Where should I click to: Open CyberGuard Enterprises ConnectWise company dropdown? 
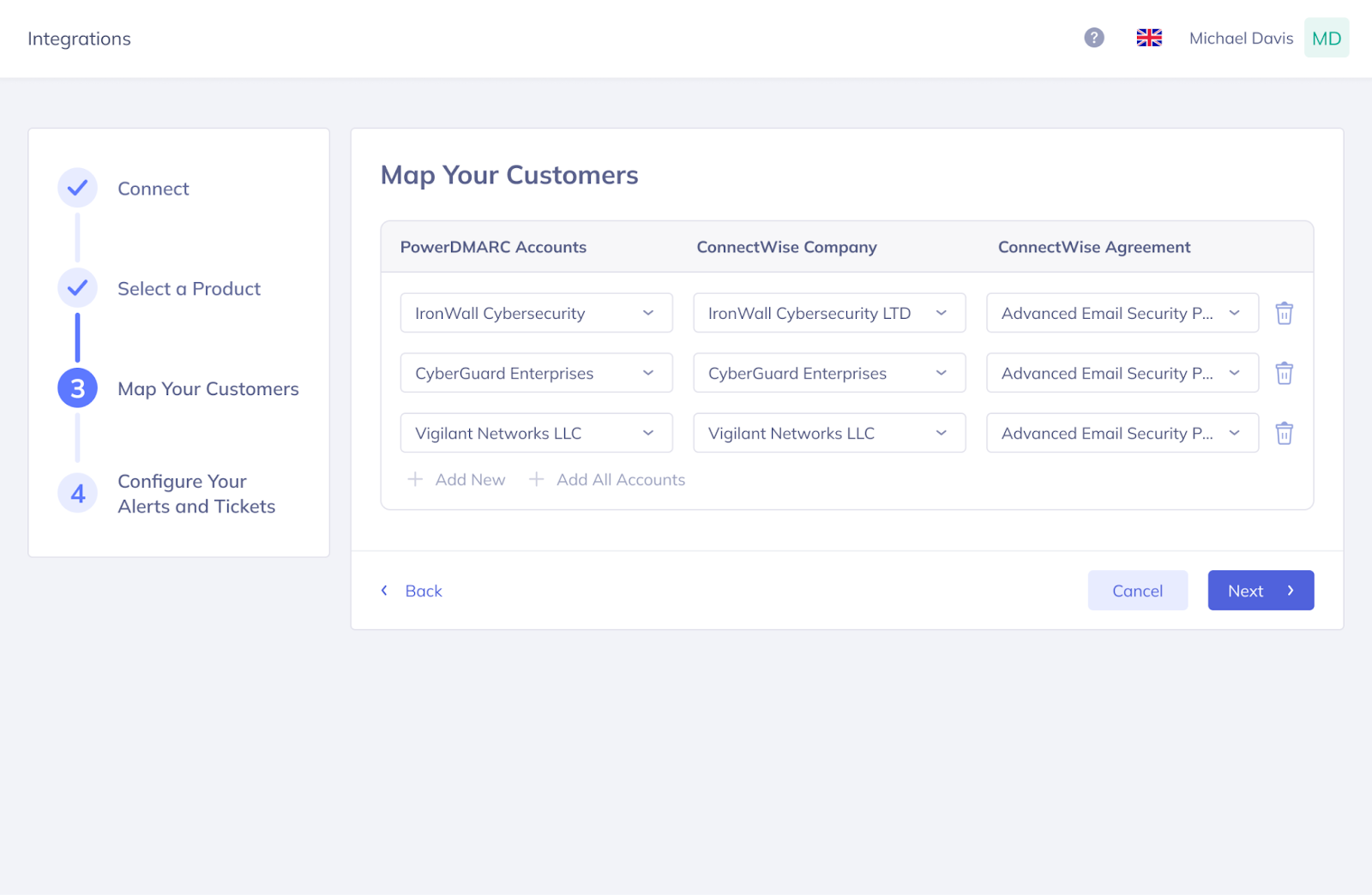click(829, 373)
